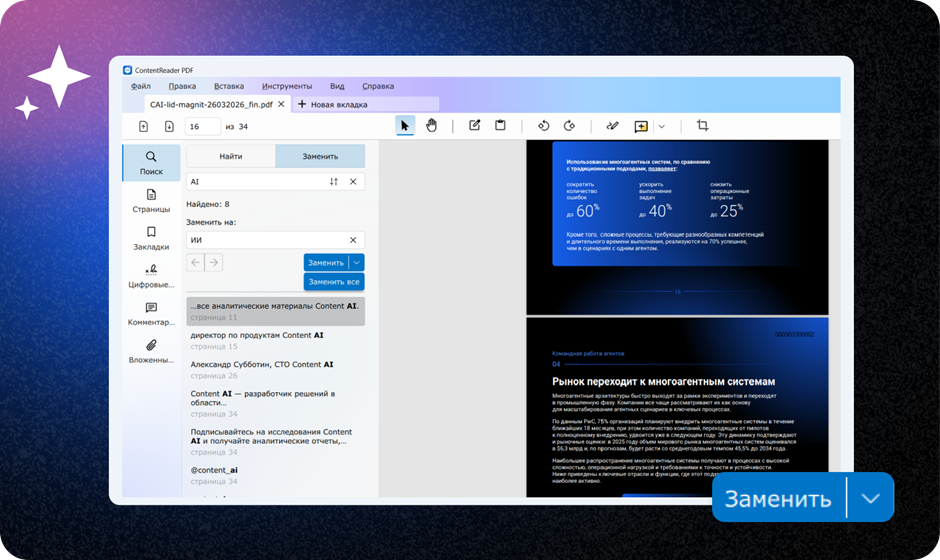This screenshot has width=940, height=560.
Task: Select result 'Александр Субботин, CTO Content AI'
Action: coord(275,370)
